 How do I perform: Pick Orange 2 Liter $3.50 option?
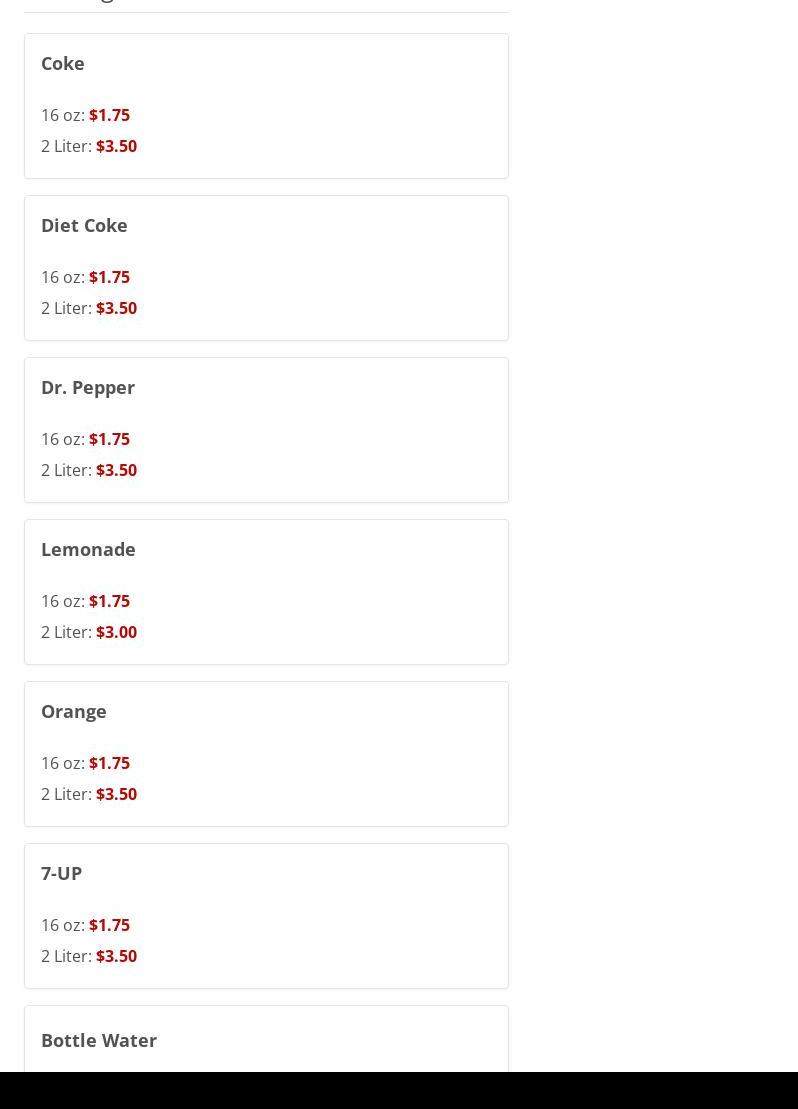(116, 794)
